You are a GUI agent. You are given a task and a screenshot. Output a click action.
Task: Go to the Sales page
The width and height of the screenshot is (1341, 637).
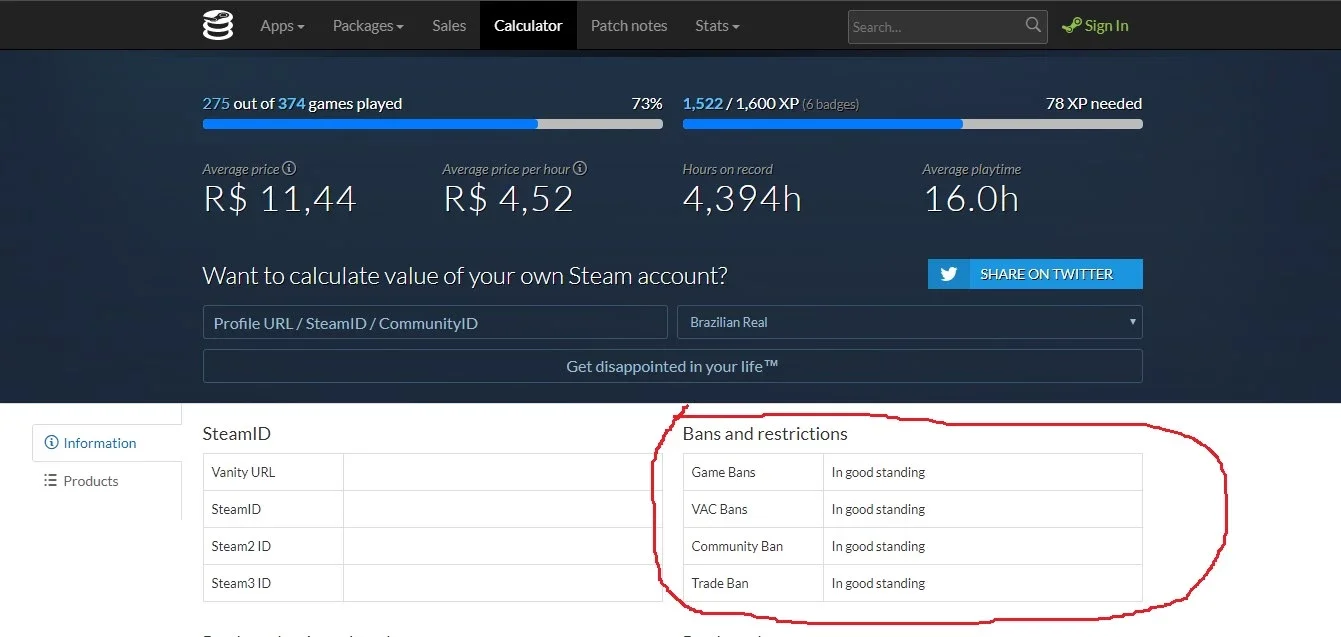(x=449, y=26)
